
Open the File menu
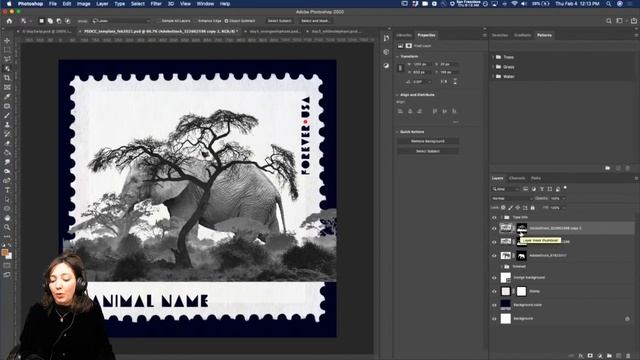coord(53,4)
